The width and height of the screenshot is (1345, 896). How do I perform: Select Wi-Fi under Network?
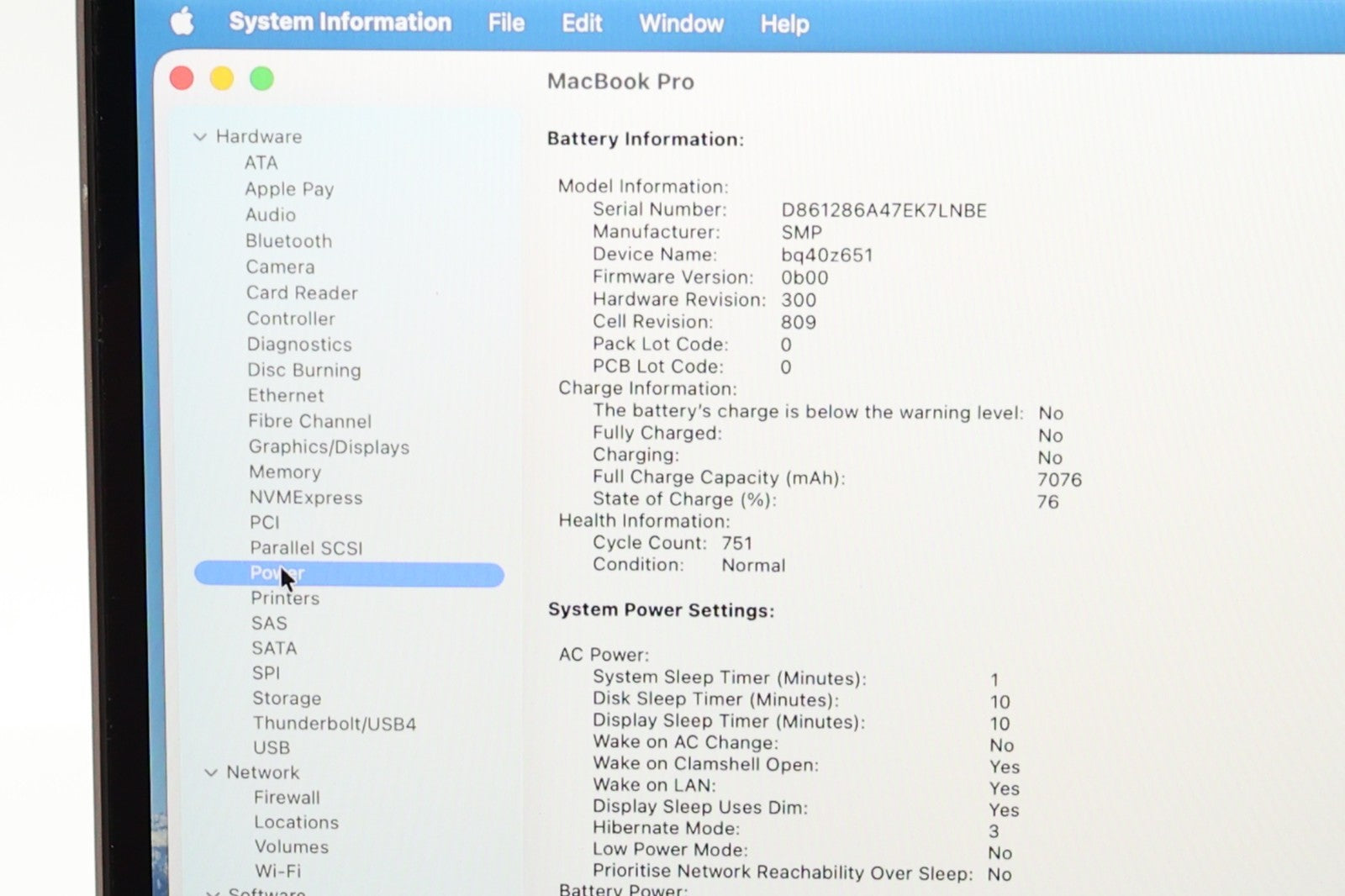click(x=278, y=872)
